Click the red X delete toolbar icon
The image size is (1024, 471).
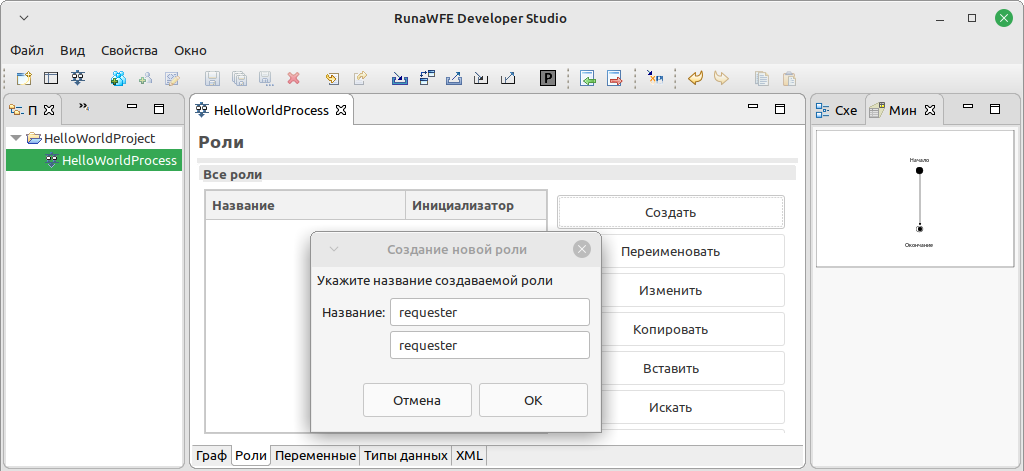(293, 78)
